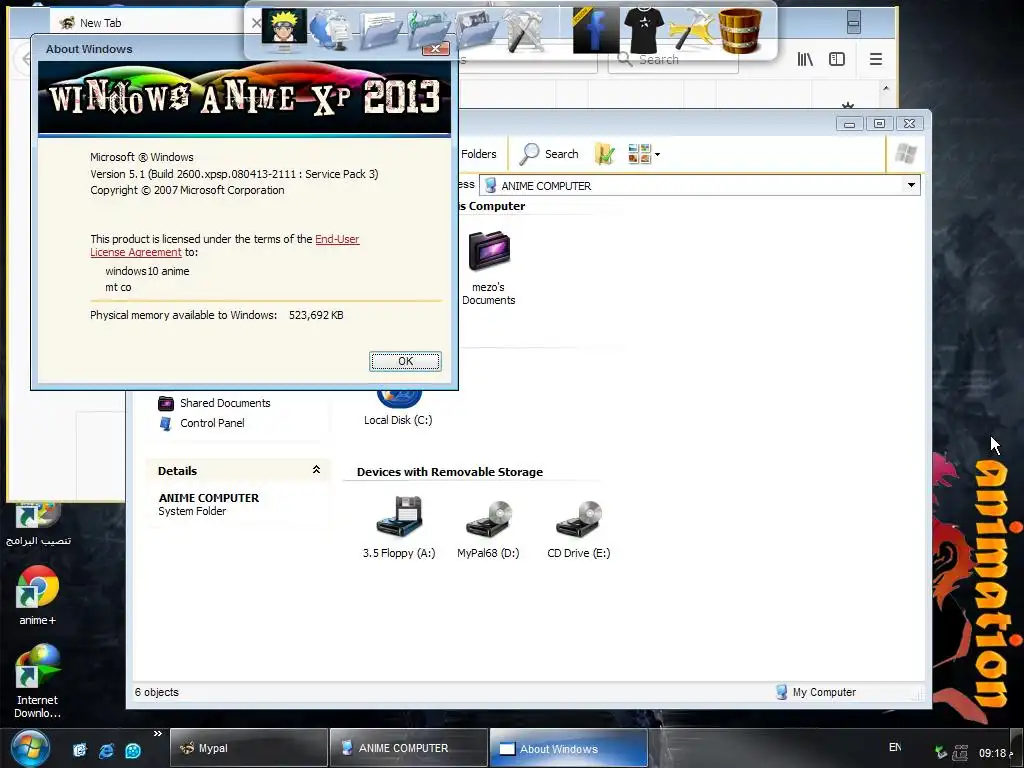
Task: Switch to About Windows taskbar button
Action: tap(569, 748)
